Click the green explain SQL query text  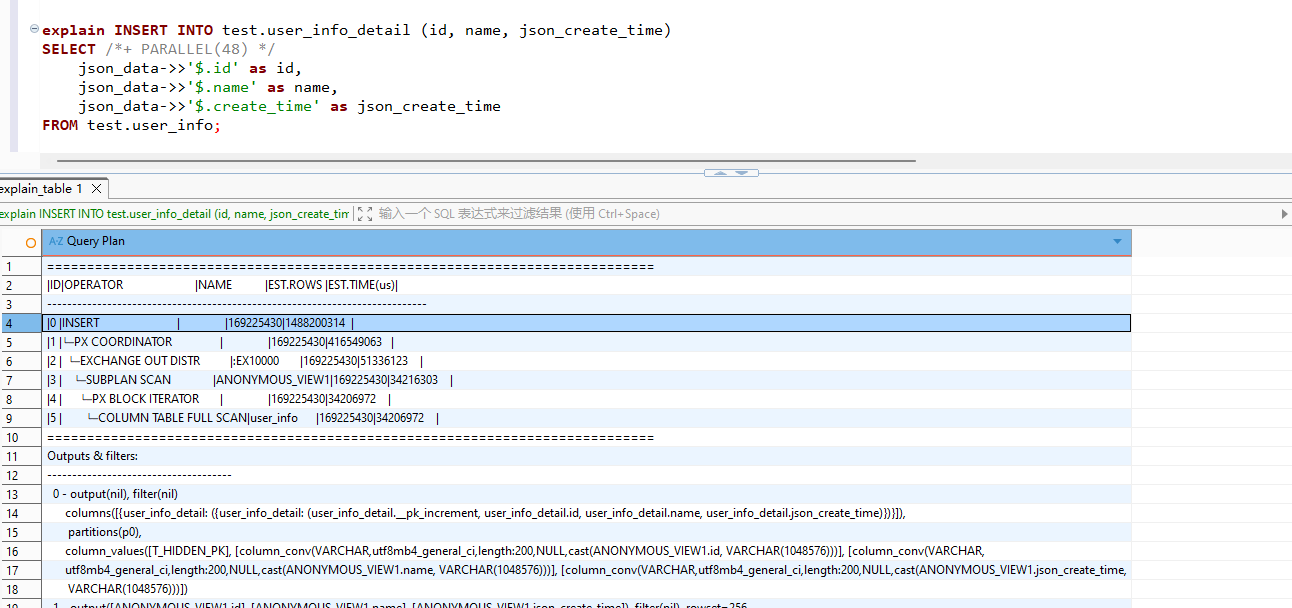click(175, 214)
